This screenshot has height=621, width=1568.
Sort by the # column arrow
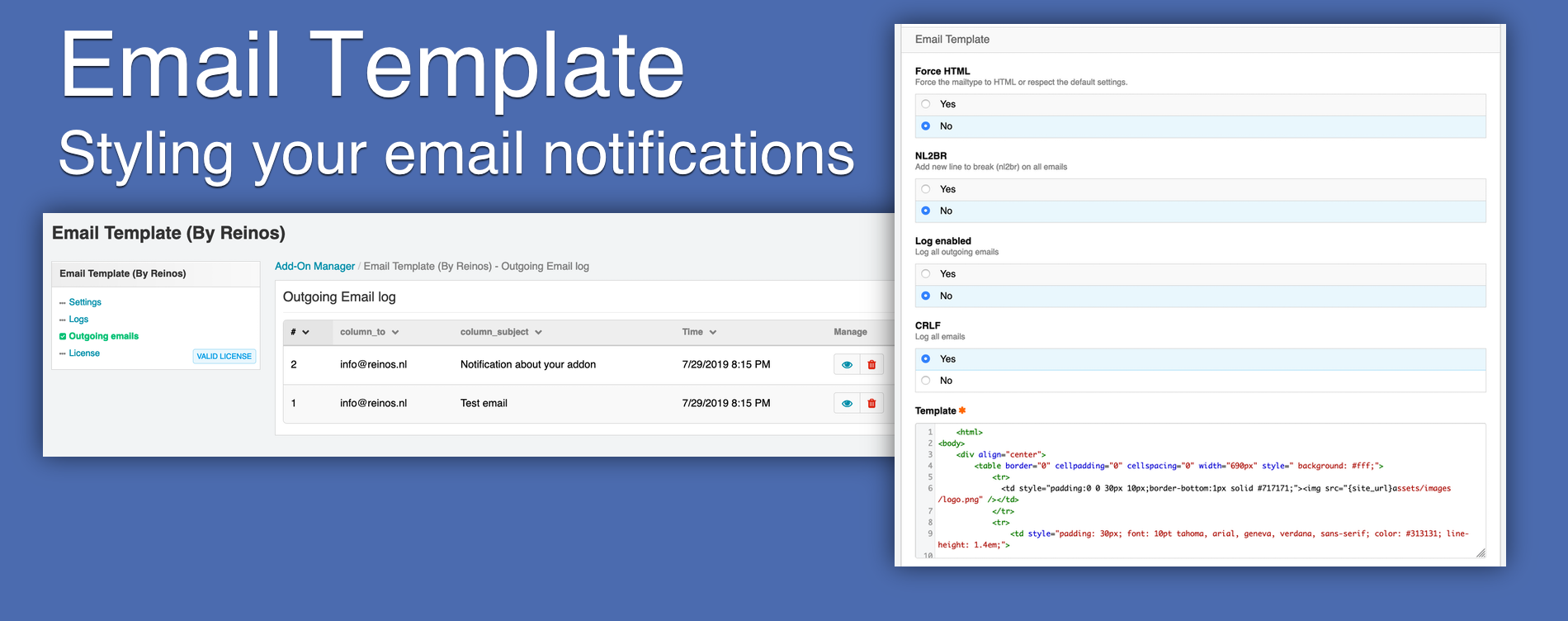click(x=305, y=332)
